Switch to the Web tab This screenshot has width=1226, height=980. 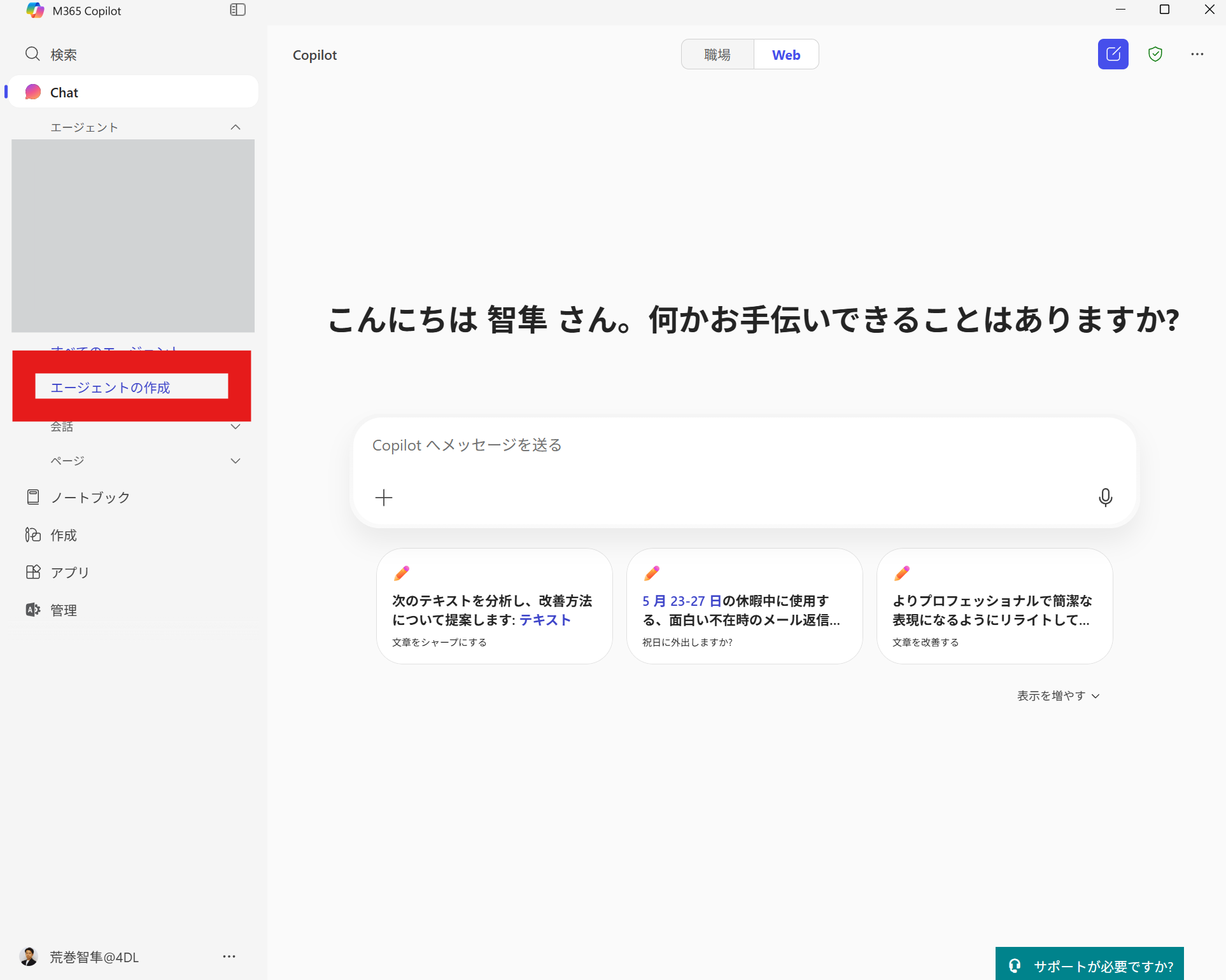pyautogui.click(x=786, y=55)
